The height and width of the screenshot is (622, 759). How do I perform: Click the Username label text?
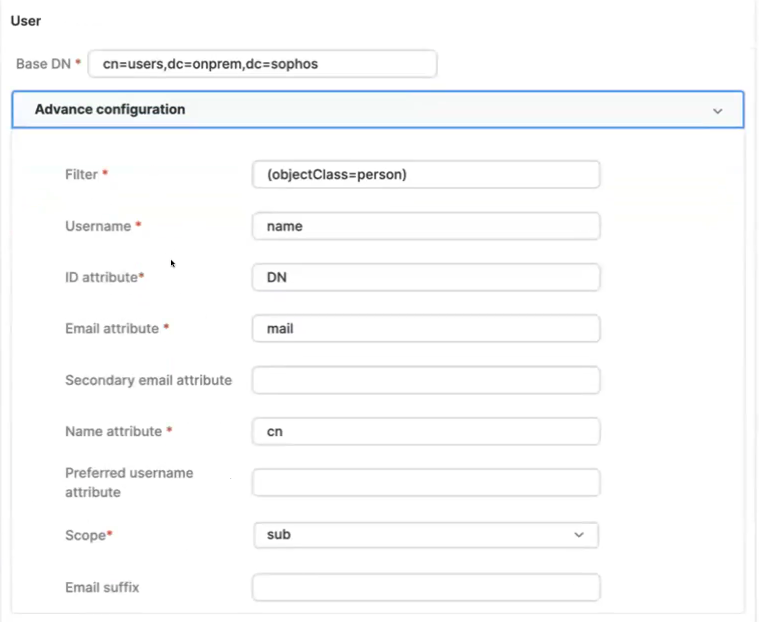click(x=98, y=227)
